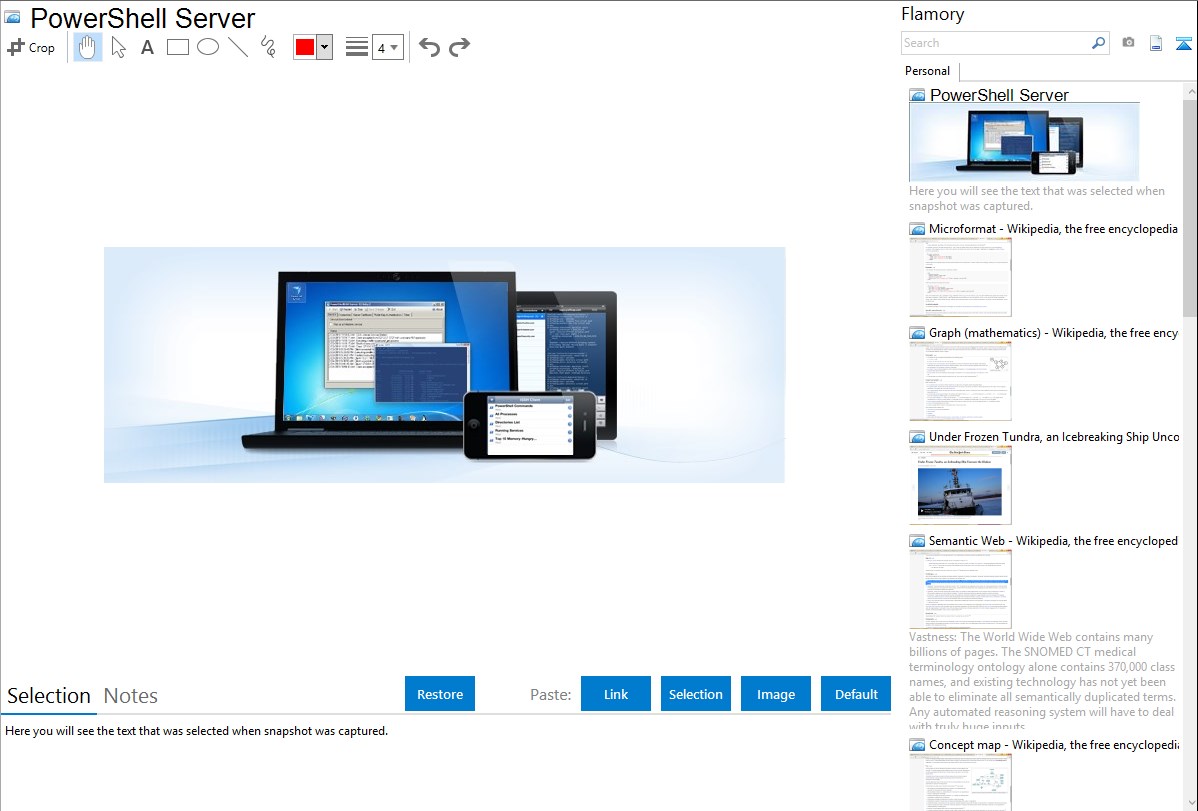
Task: Click the selection text in the bottom pane
Action: tap(196, 731)
